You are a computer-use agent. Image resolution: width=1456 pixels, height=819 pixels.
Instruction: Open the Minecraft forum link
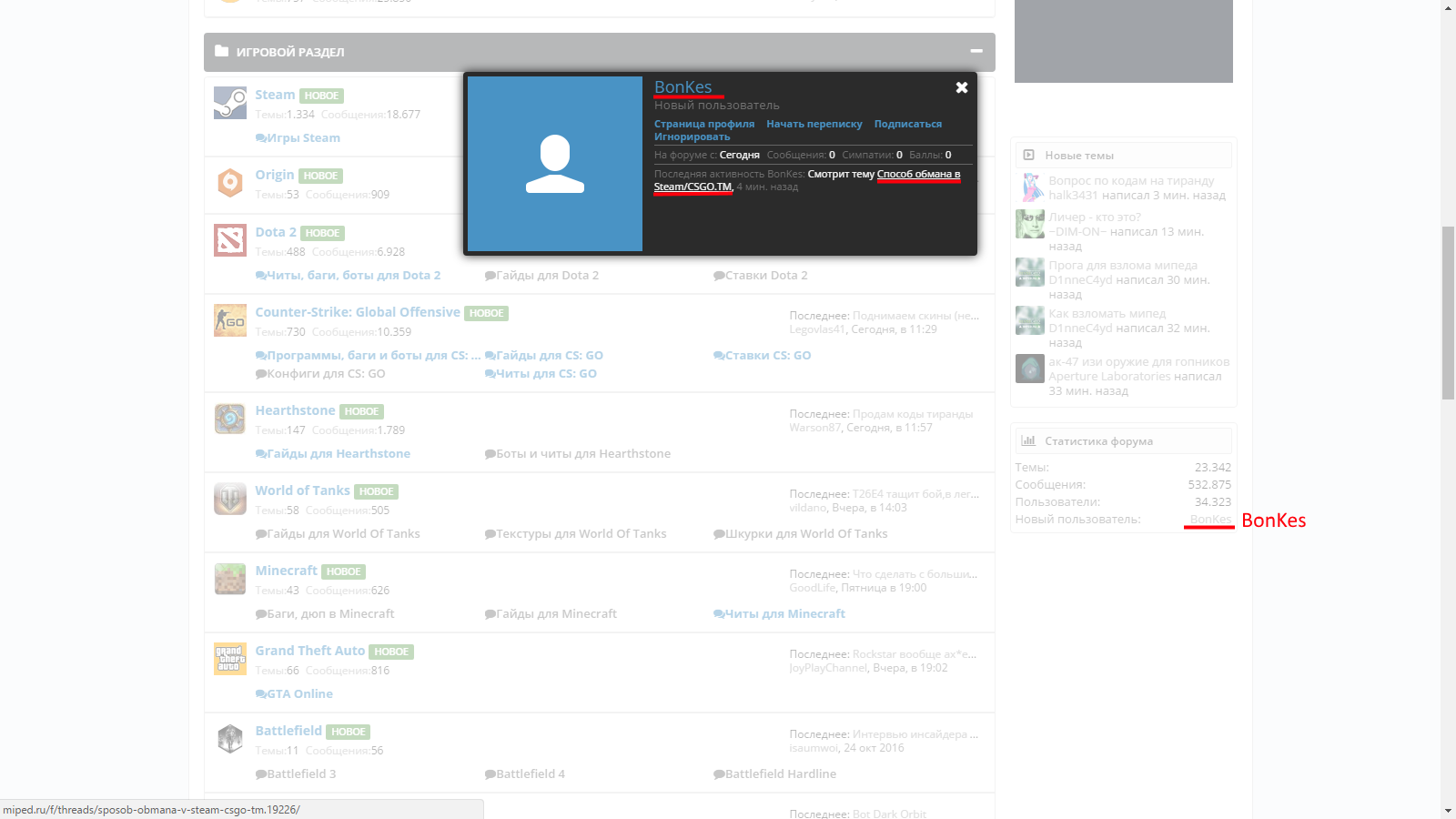pos(286,571)
